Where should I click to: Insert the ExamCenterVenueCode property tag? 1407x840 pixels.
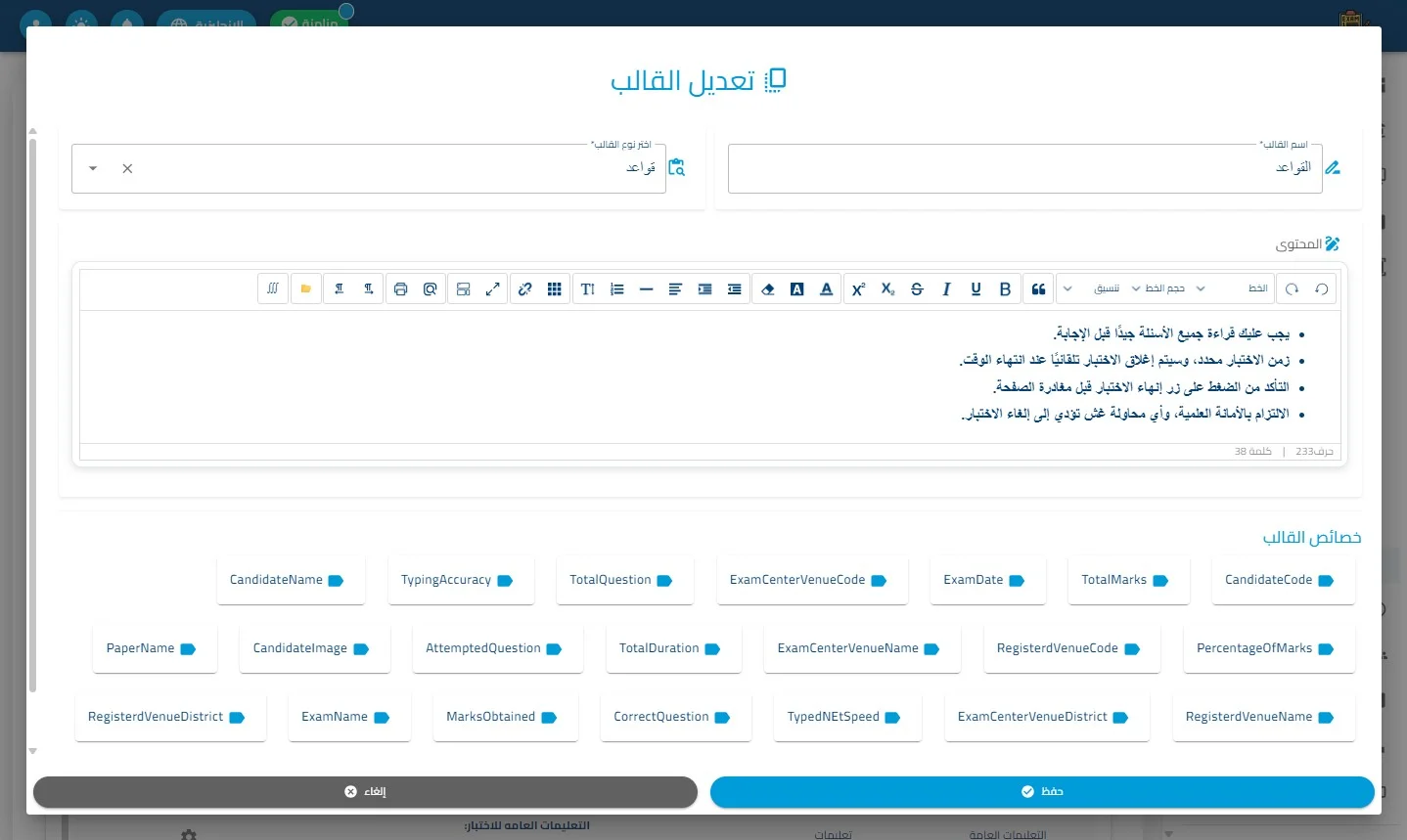point(812,581)
